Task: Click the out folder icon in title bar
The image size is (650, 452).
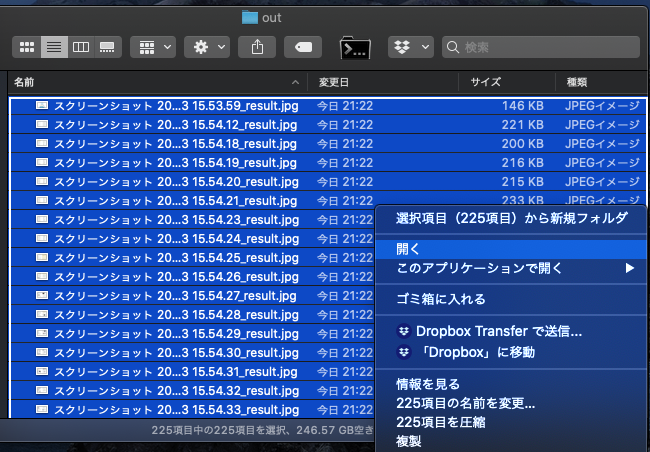Action: tap(250, 17)
